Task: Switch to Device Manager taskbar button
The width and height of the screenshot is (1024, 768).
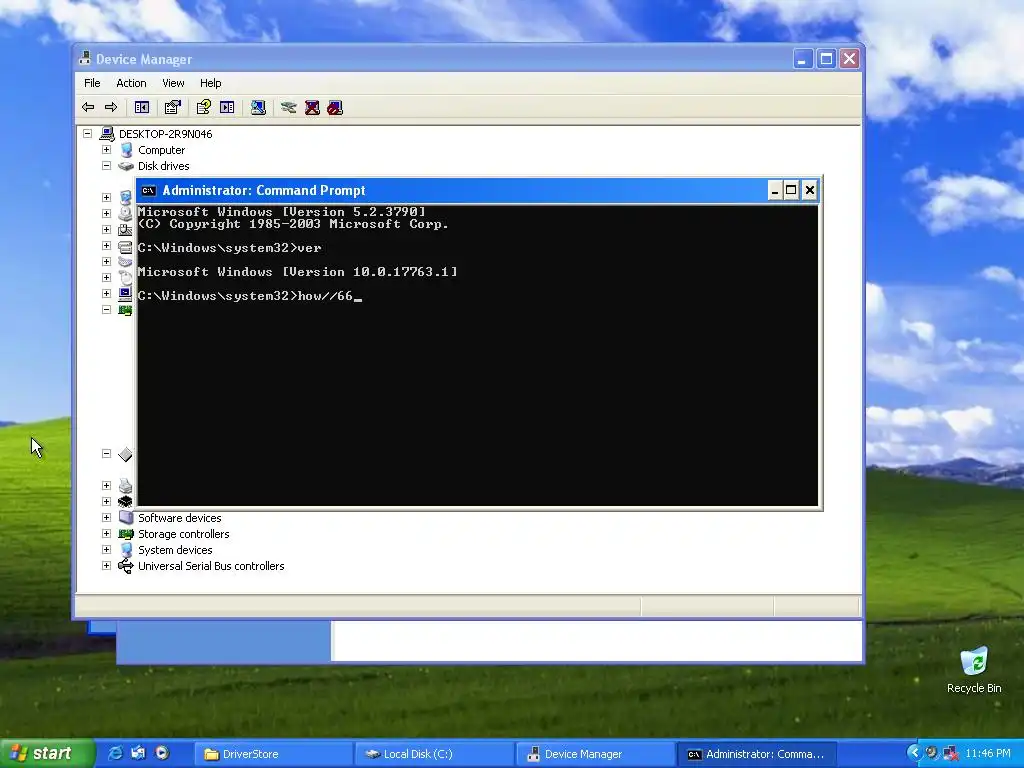Action: coord(596,754)
